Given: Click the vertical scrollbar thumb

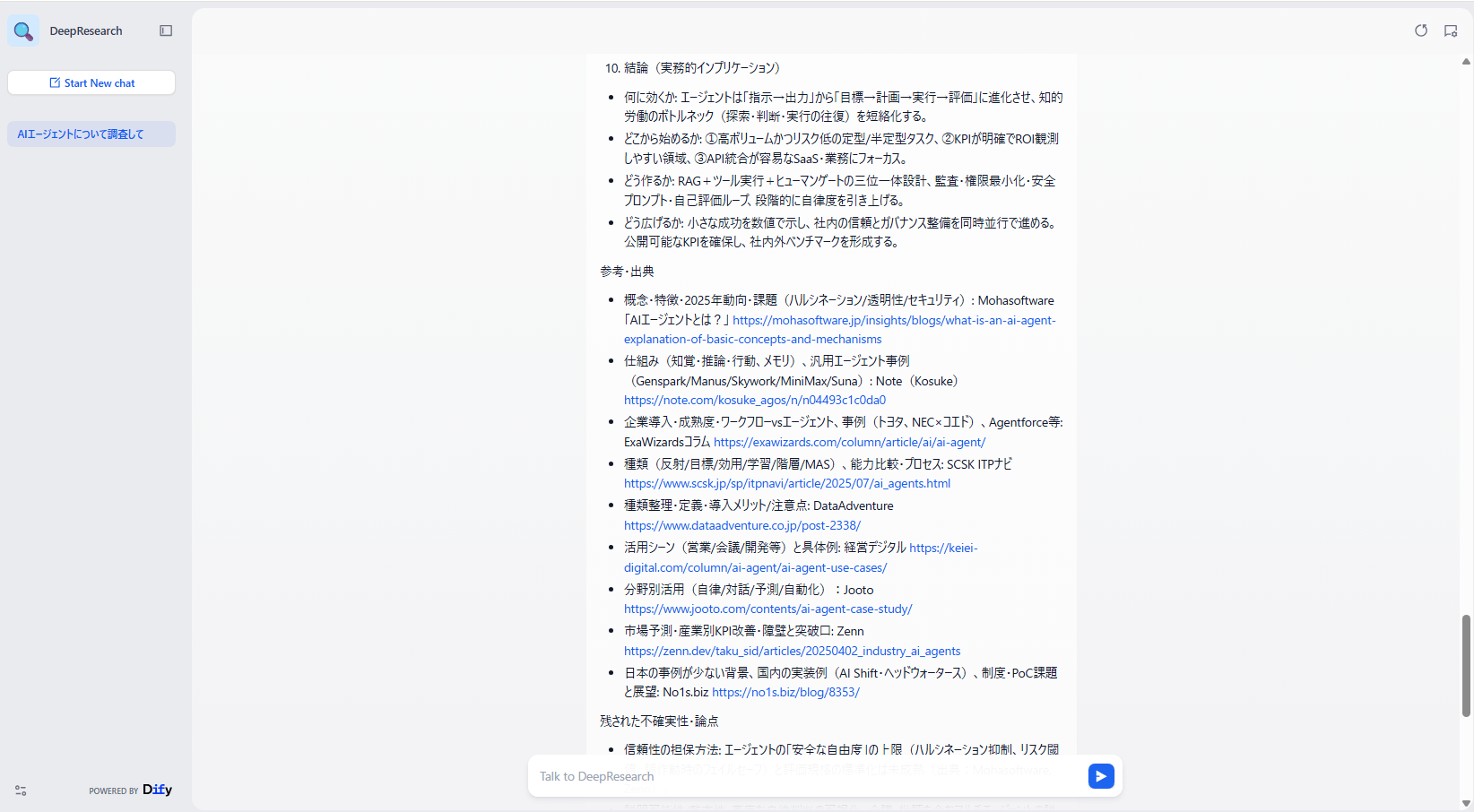Looking at the screenshot, I should [1466, 665].
